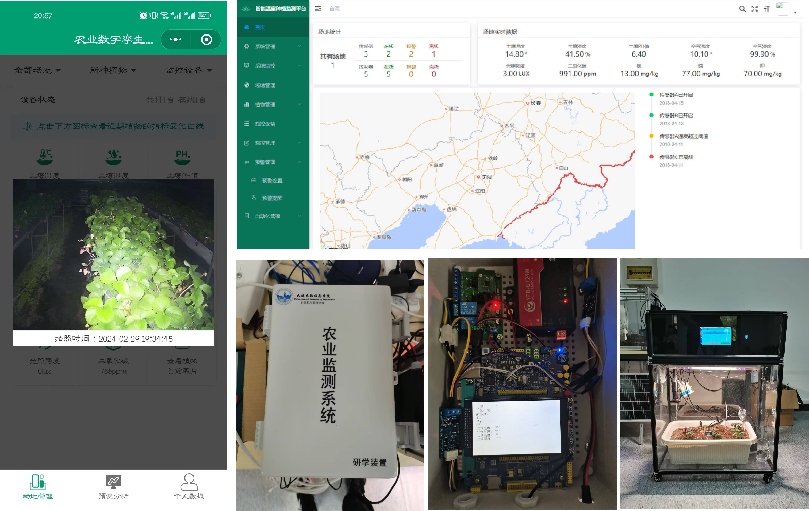
Task: Expand chevron of the last sidebar menu item
Action: (300, 216)
